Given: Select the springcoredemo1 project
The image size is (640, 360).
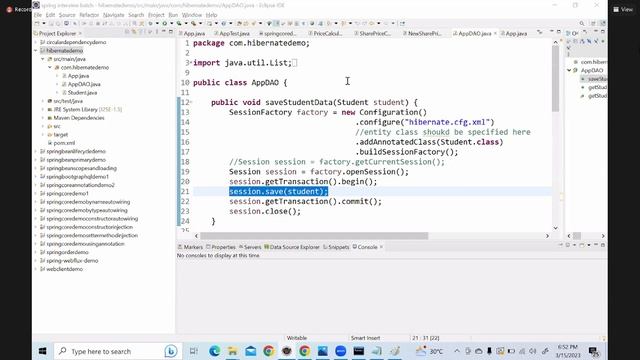Looking at the screenshot, I should (x=67, y=193).
